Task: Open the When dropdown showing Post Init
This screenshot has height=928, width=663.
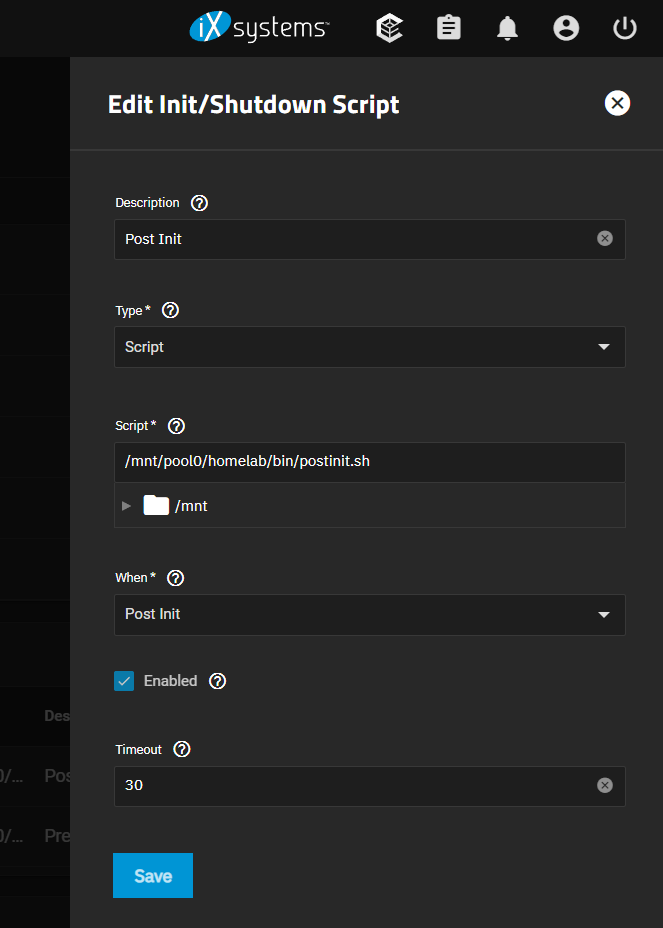Action: (369, 615)
